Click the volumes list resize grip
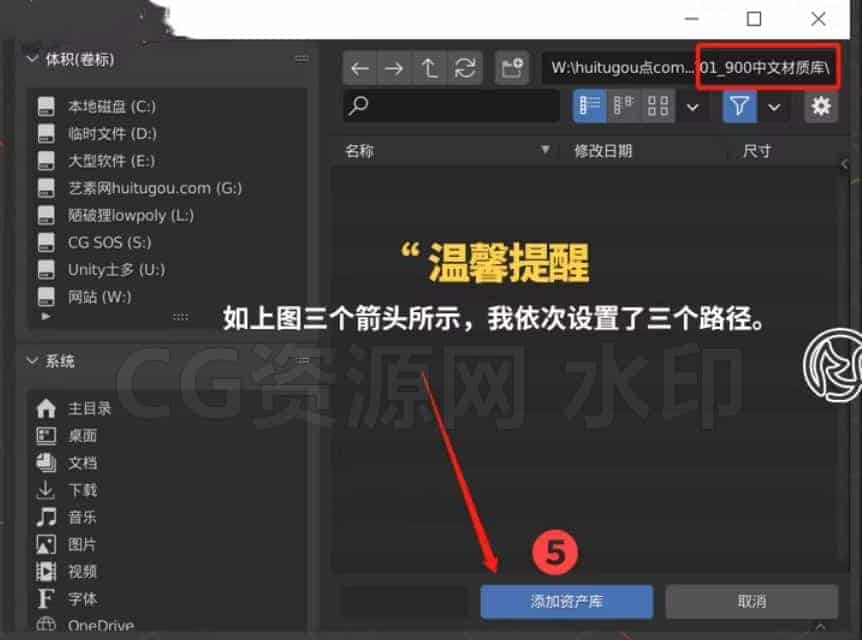 (180, 317)
